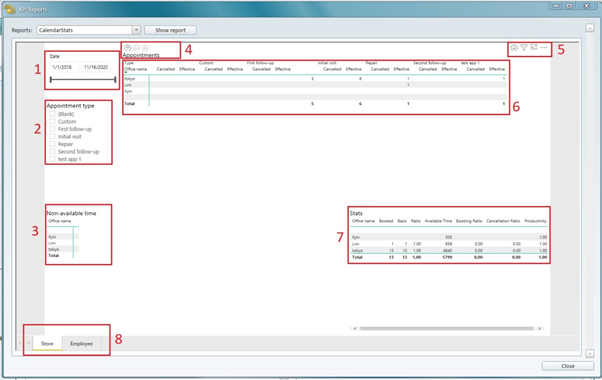This screenshot has height=380, width=602.
Task: Click the drill up arrow icon above Appointments
Action: coord(127,48)
